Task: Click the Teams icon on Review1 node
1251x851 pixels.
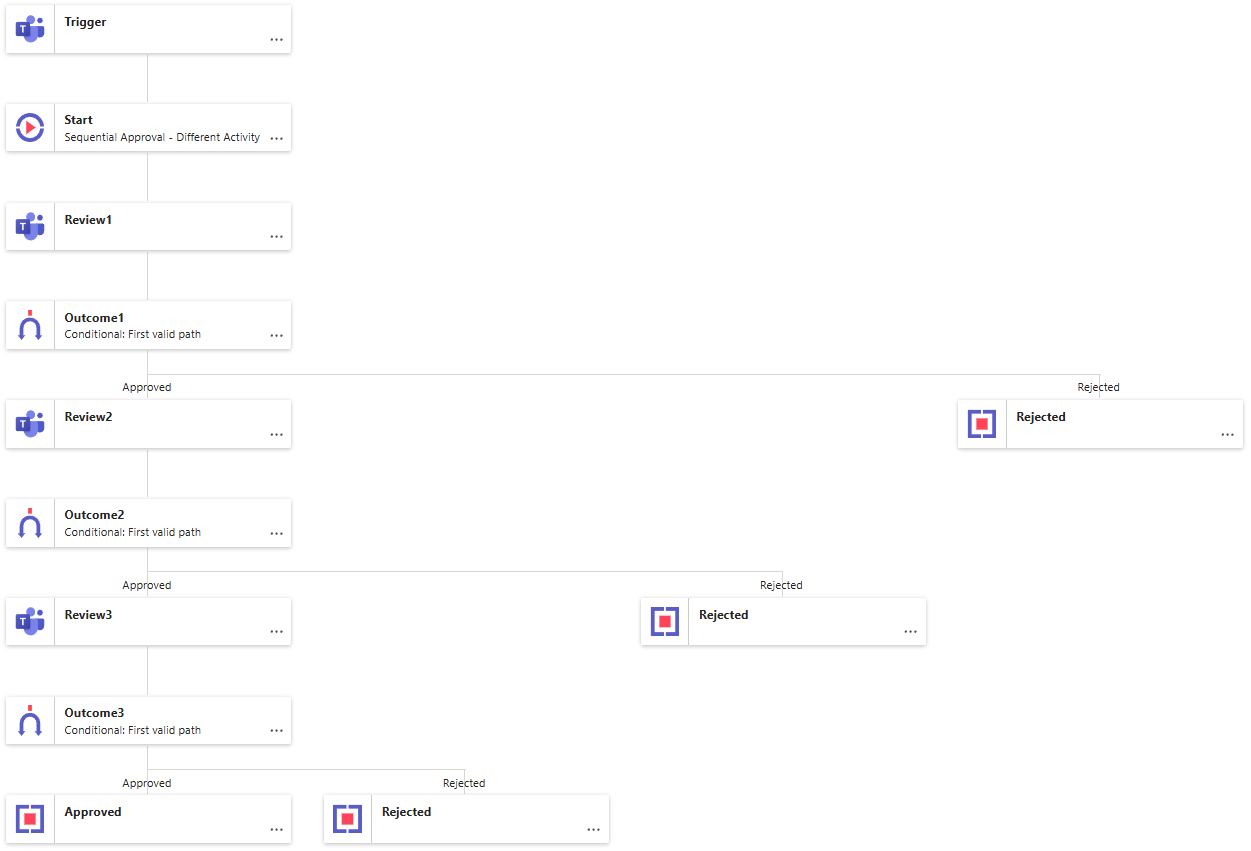Action: click(30, 226)
